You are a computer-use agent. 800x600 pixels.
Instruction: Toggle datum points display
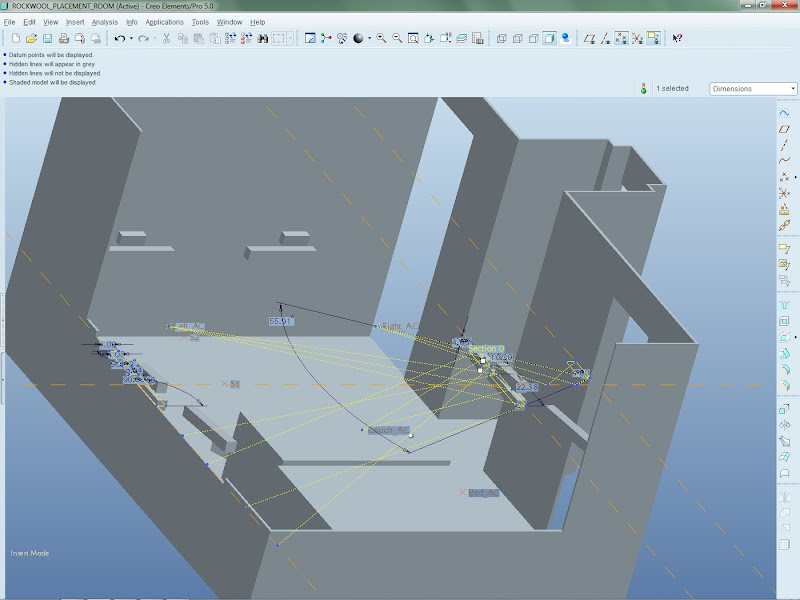pyautogui.click(x=621, y=38)
